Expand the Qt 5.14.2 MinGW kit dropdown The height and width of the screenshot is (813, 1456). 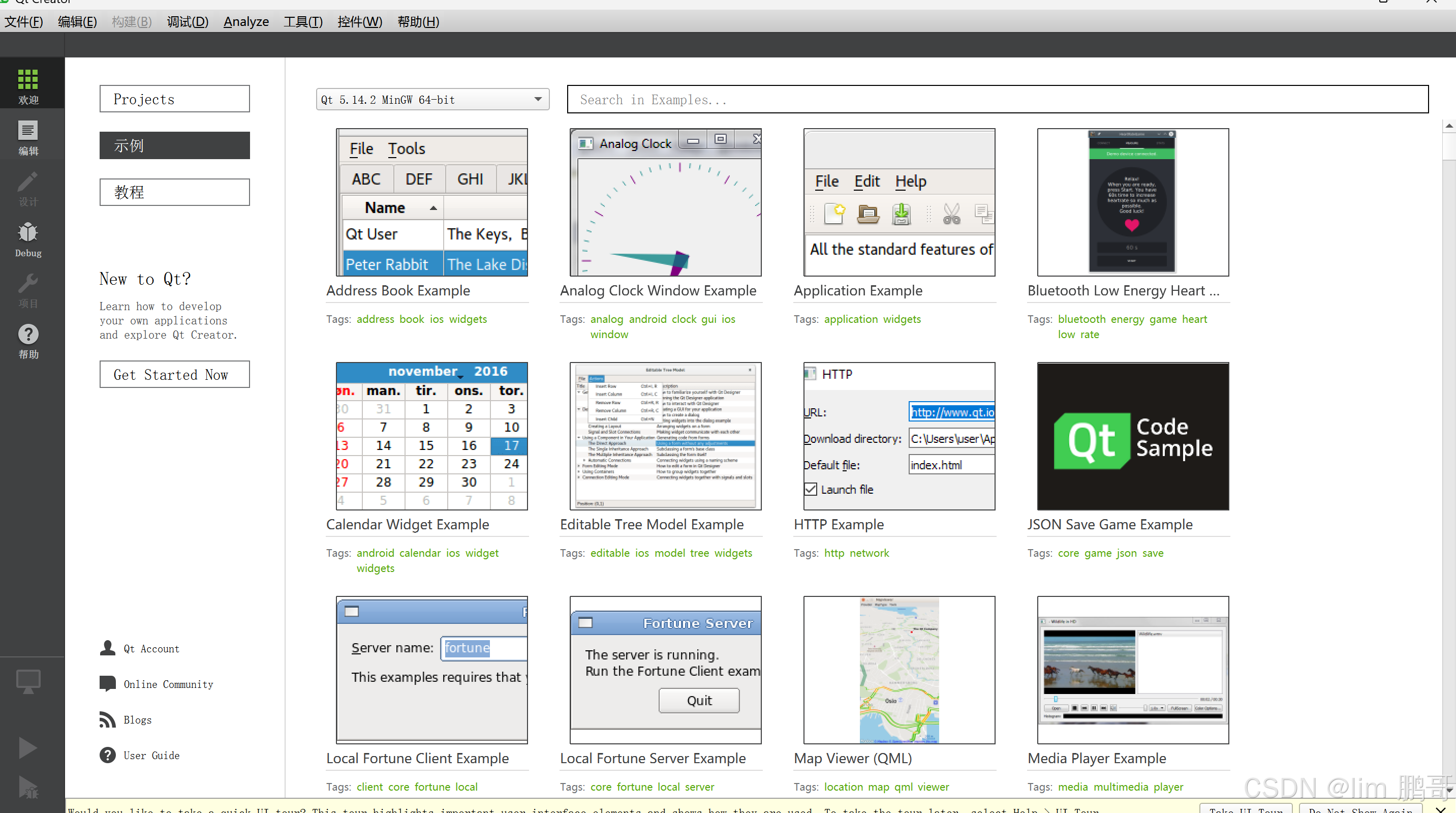point(432,100)
